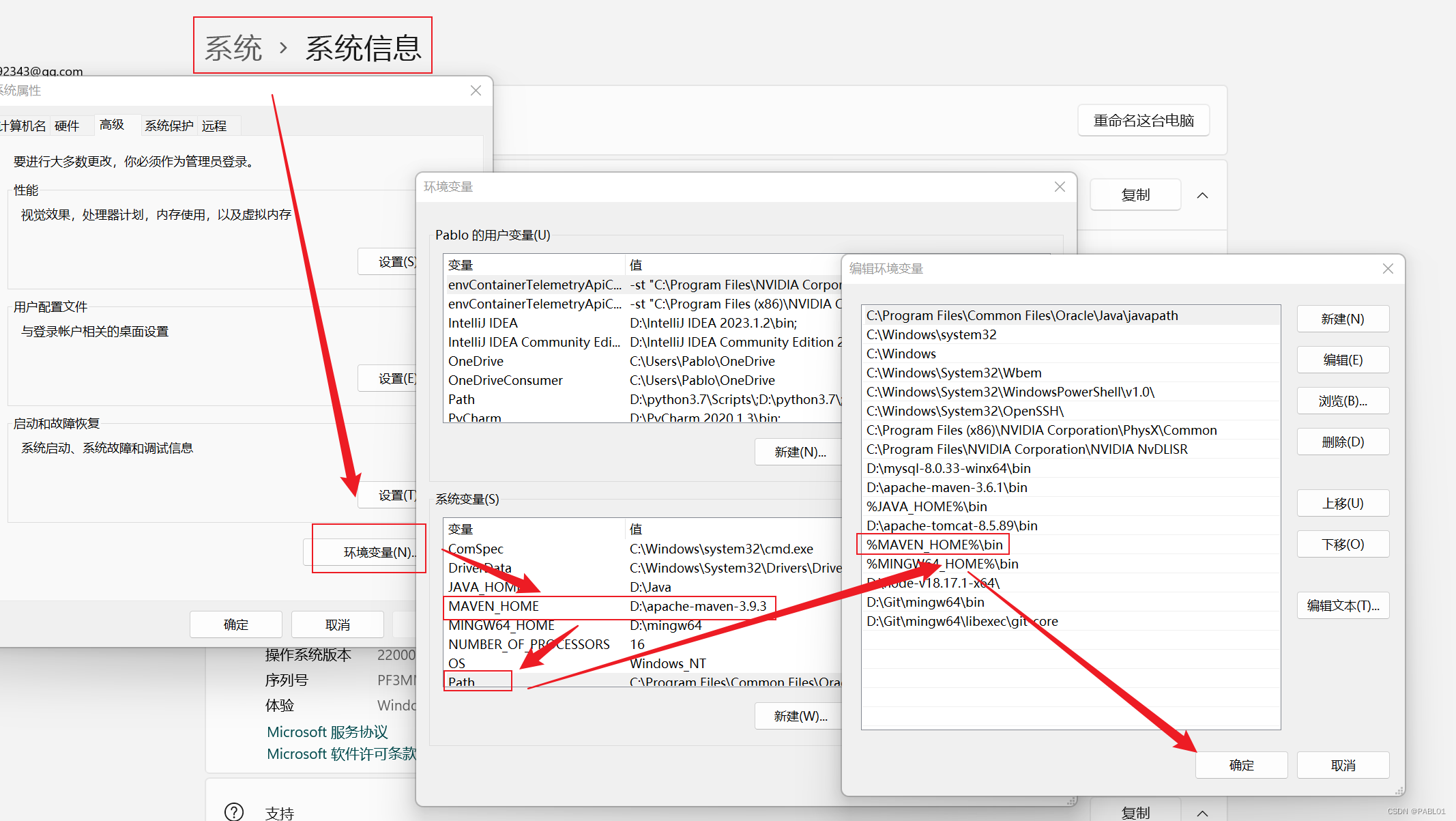Click upper 复制 button in Settings

point(1135,195)
